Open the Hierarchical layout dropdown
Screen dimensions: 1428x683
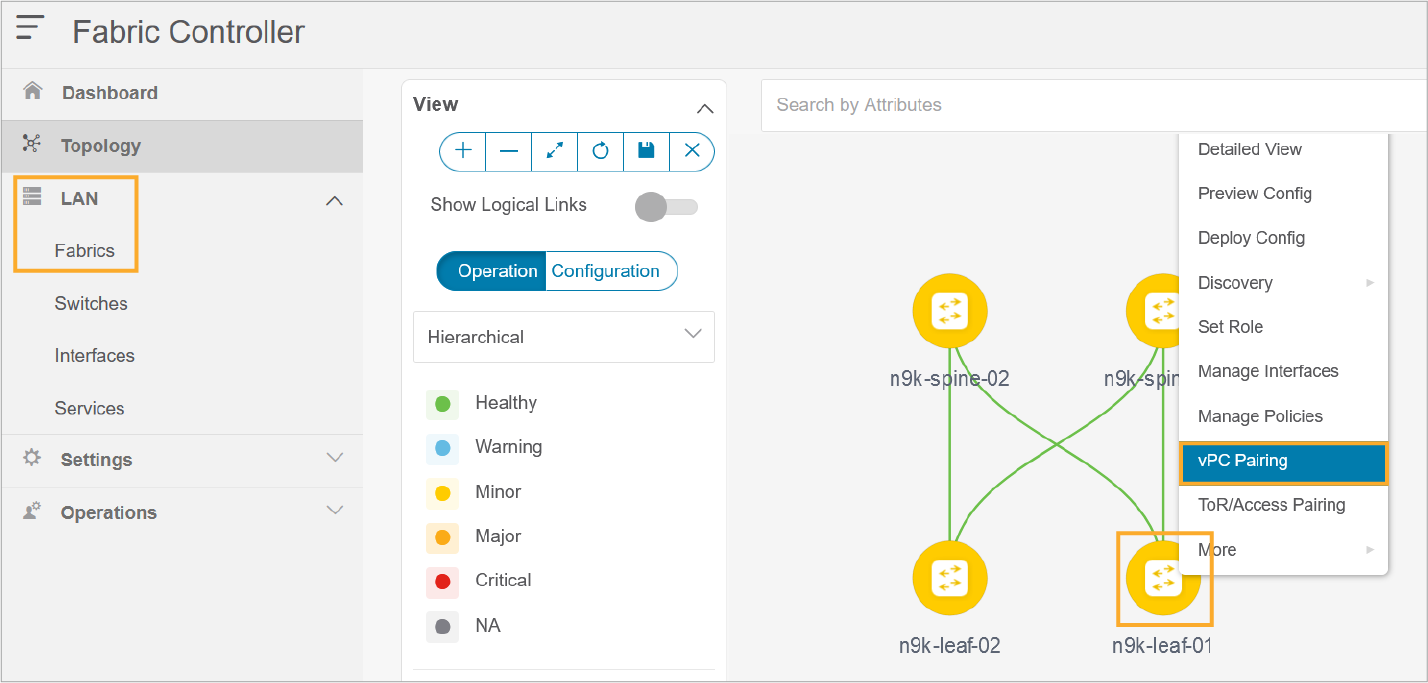click(564, 337)
